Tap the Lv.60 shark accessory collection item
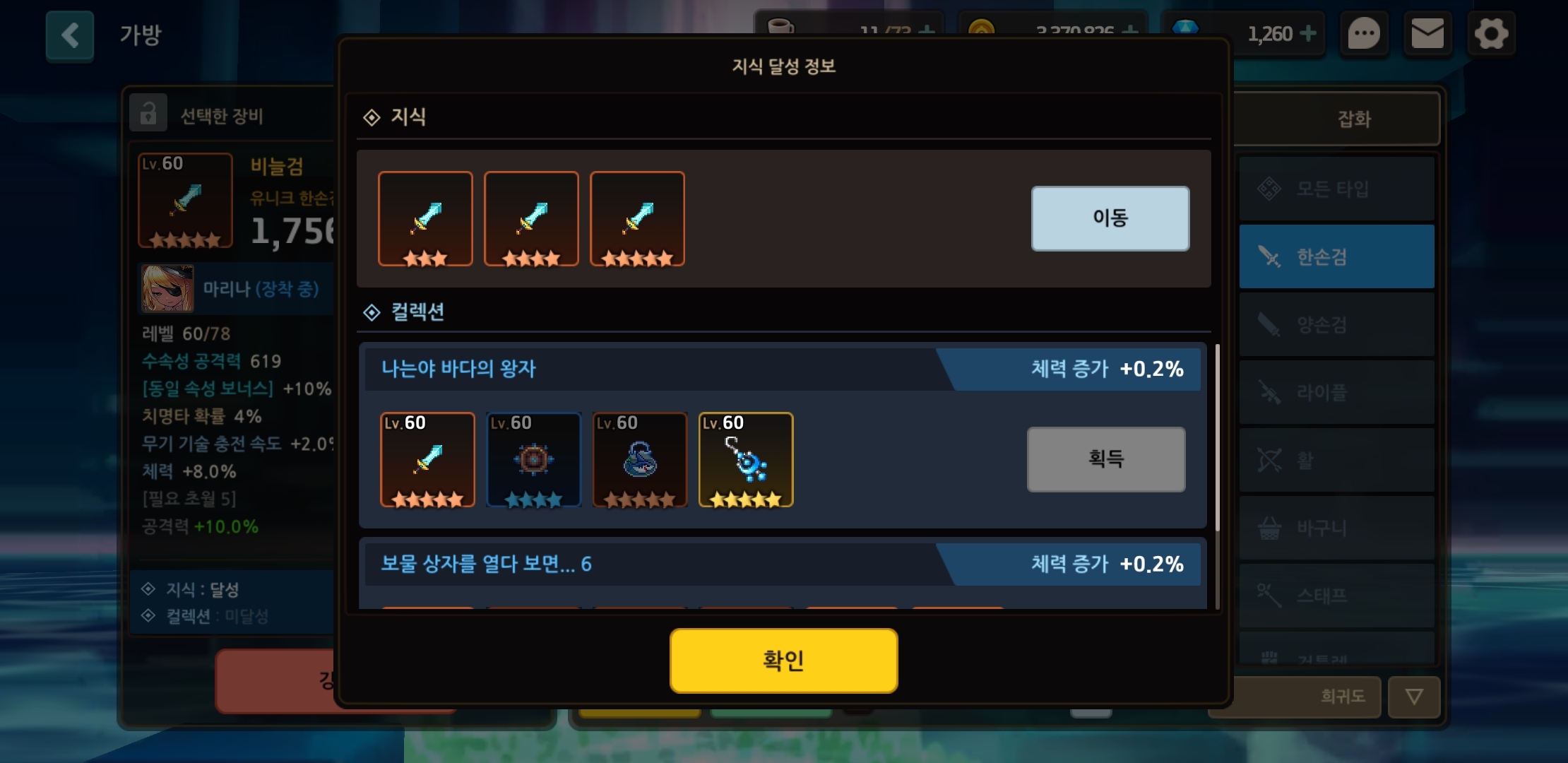The image size is (1568, 763). pyautogui.click(x=640, y=460)
